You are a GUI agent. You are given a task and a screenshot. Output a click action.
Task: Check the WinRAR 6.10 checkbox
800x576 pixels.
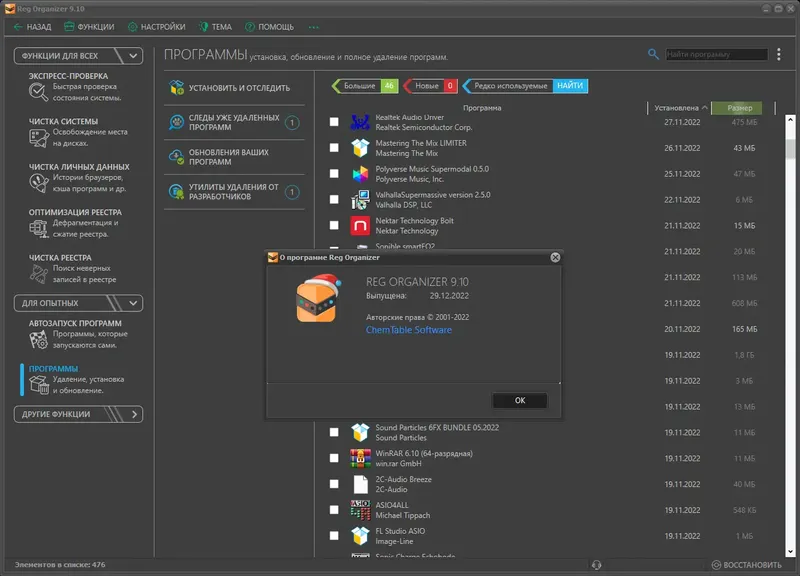tap(336, 455)
